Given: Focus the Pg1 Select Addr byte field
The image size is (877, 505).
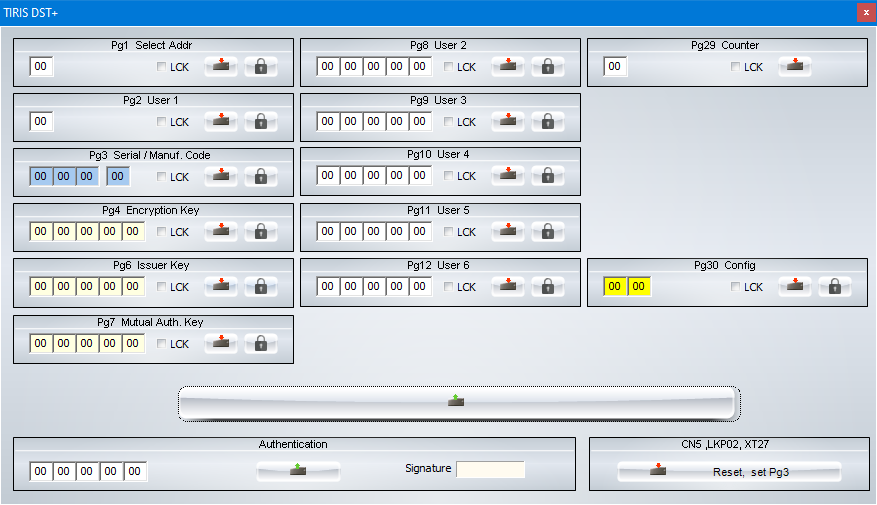Looking at the screenshot, I should [x=41, y=67].
